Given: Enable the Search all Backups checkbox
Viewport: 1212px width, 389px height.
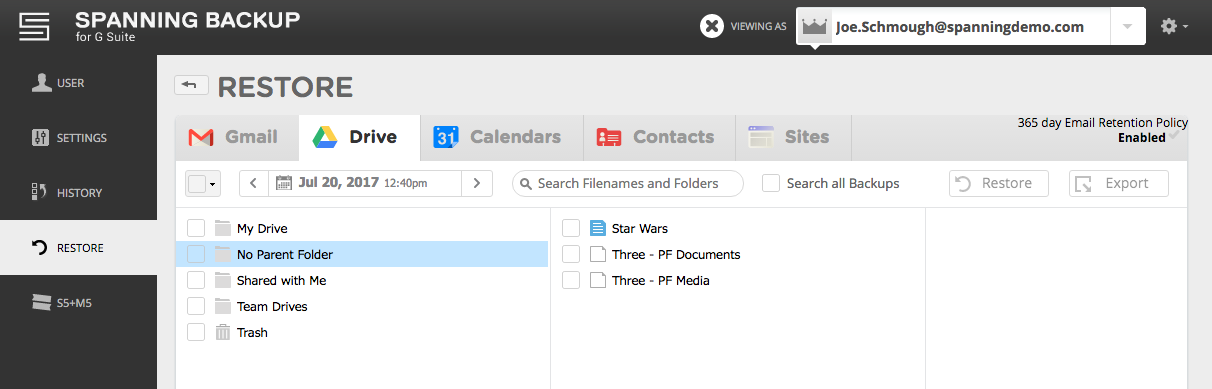Looking at the screenshot, I should (771, 183).
